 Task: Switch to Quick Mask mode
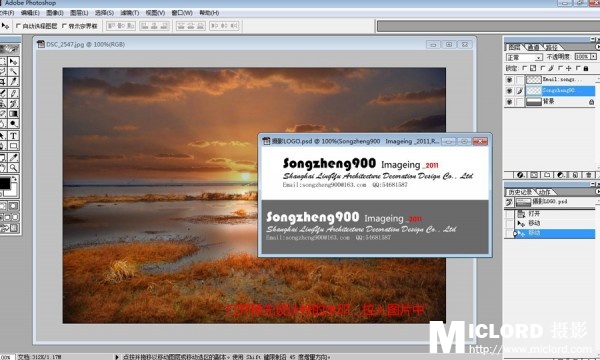[13, 206]
